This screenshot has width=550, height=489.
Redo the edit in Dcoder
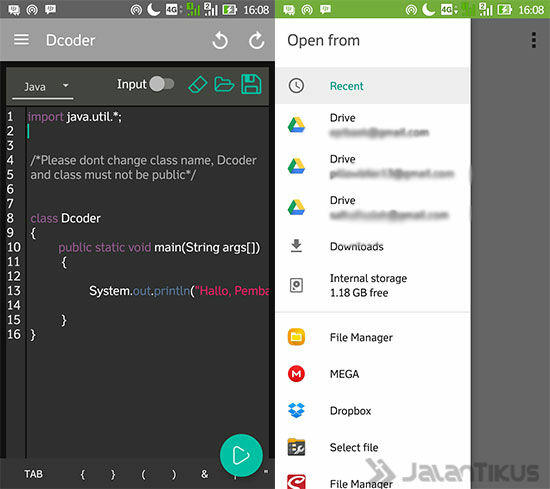256,40
